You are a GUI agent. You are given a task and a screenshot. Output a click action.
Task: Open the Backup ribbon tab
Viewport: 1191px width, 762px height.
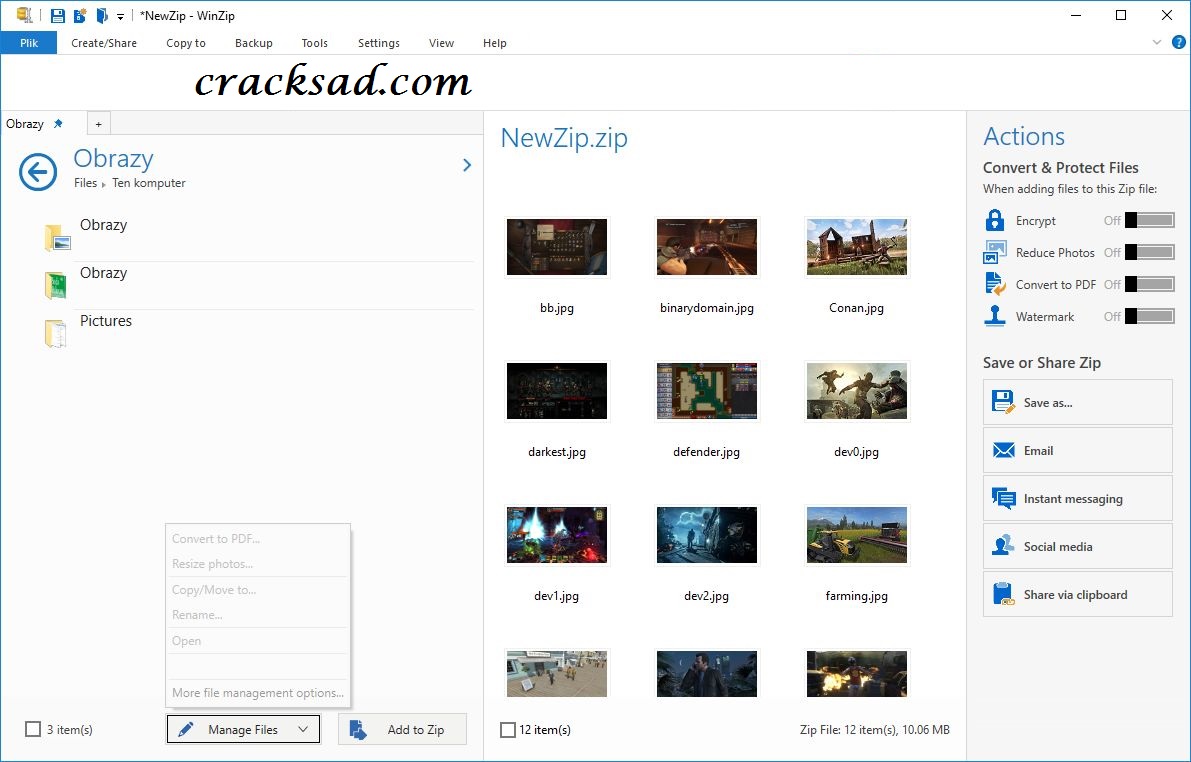pyautogui.click(x=254, y=43)
